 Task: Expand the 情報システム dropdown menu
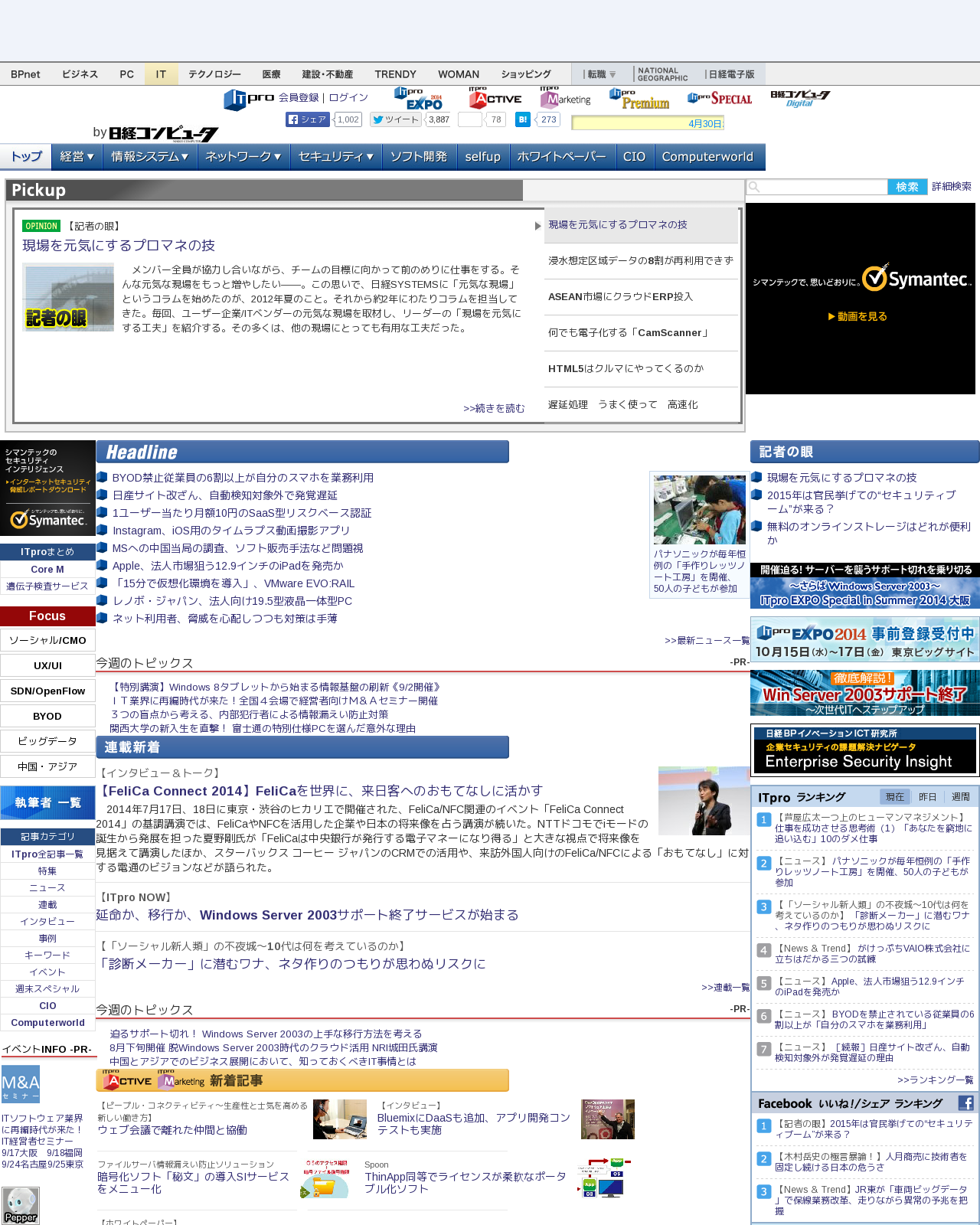pyautogui.click(x=149, y=156)
